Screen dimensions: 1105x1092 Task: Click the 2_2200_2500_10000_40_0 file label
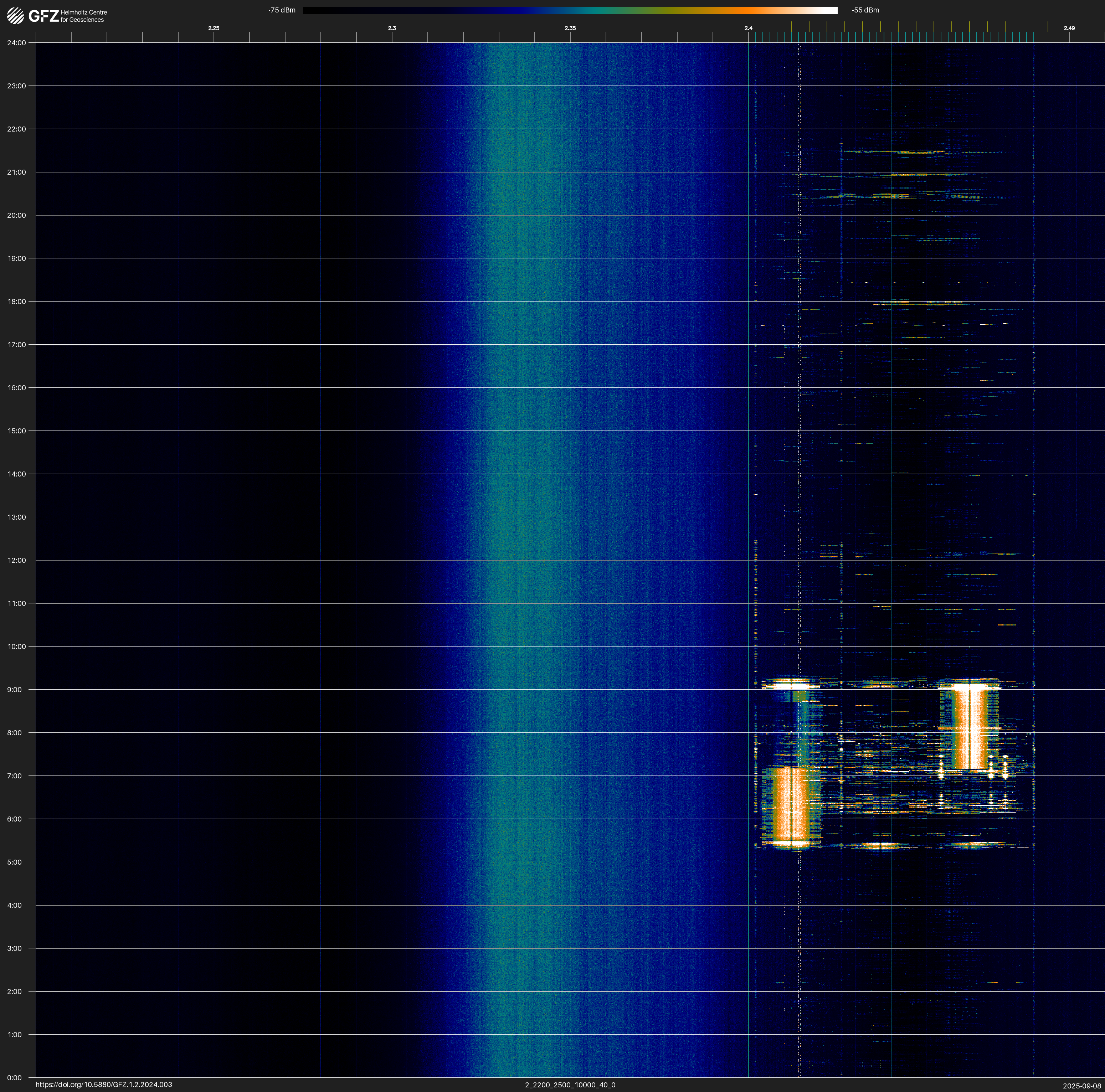[x=570, y=1085]
